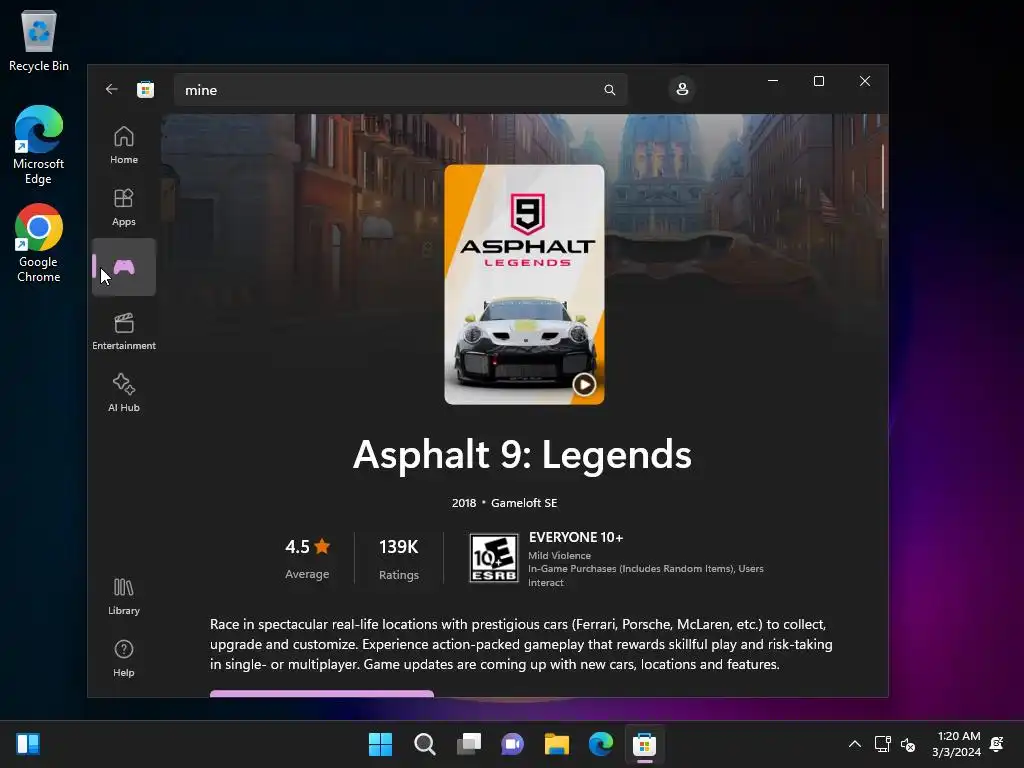
Task: Open Help from the sidebar
Action: (123, 658)
